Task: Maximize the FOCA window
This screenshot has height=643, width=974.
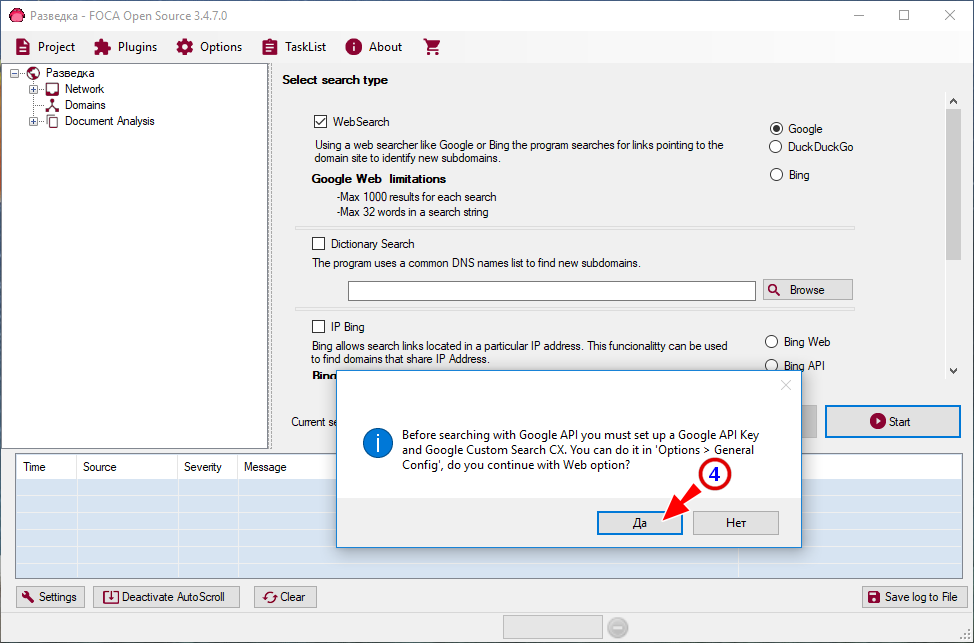Action: pos(904,16)
